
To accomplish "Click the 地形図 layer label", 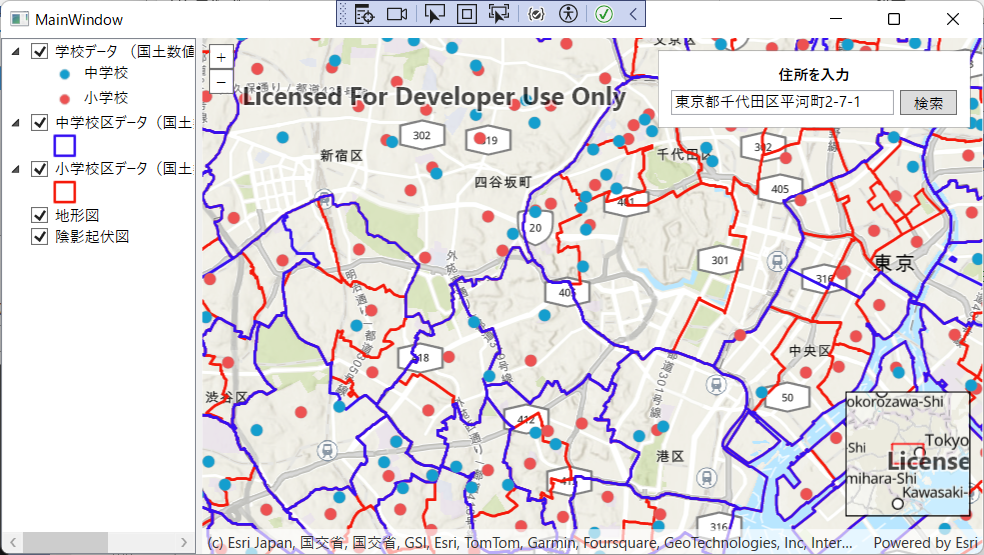I will coord(77,215).
